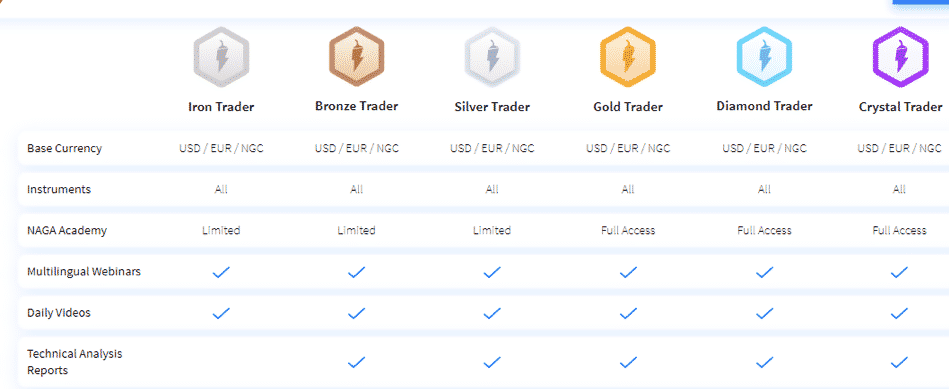Click the blue button at top right

[921, 2]
